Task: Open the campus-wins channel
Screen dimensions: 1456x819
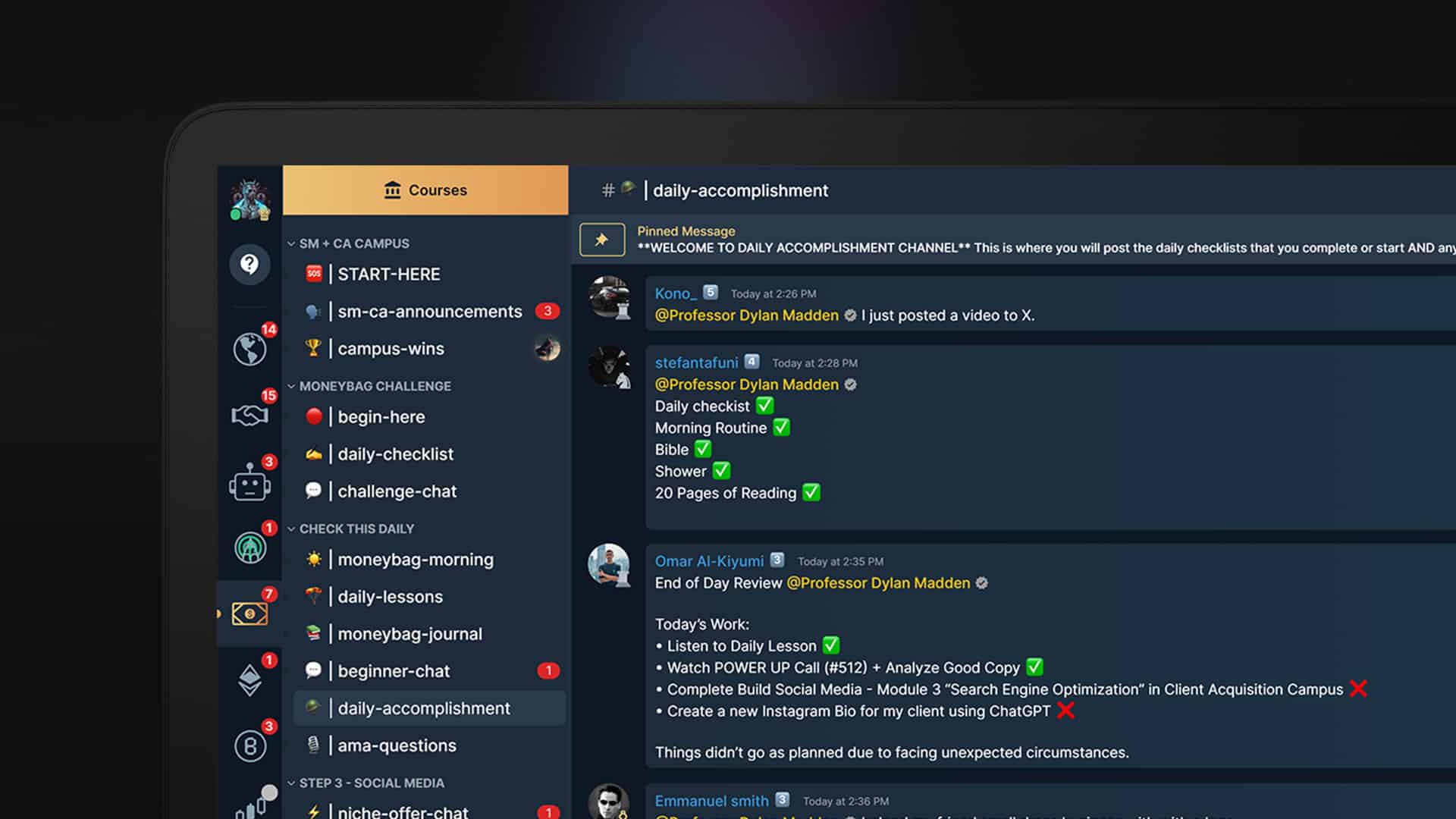Action: (x=391, y=348)
